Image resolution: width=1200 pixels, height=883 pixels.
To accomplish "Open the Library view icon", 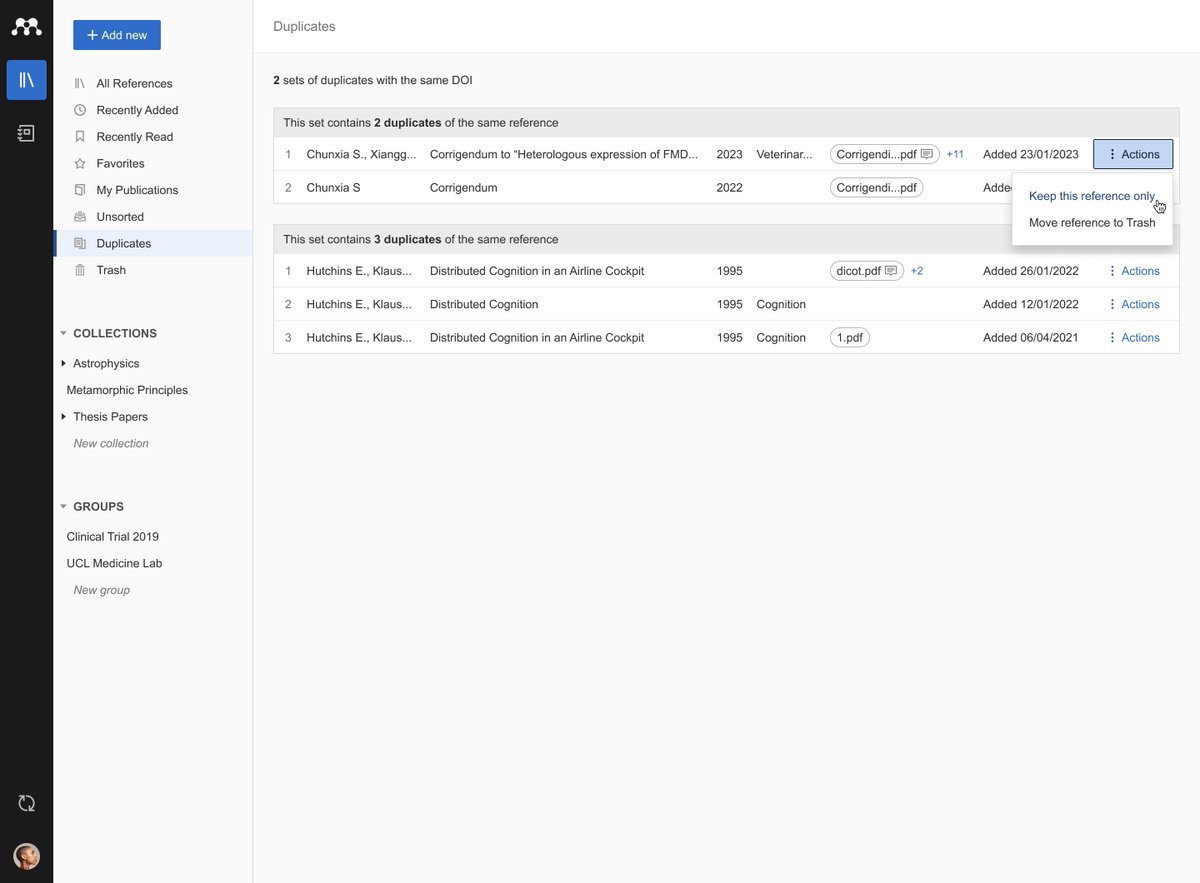I will [26, 80].
